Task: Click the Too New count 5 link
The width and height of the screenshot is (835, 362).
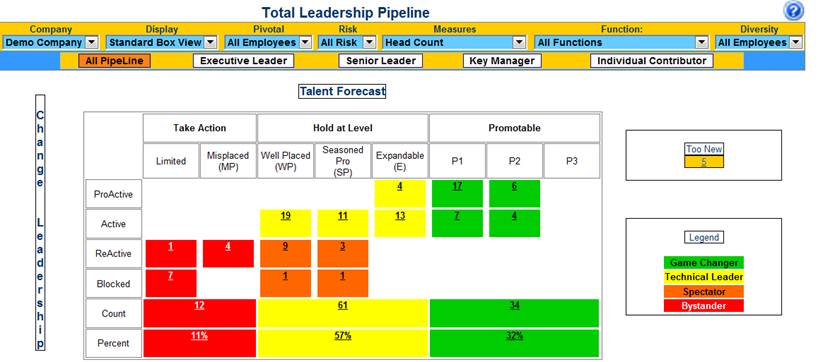Action: point(704,162)
